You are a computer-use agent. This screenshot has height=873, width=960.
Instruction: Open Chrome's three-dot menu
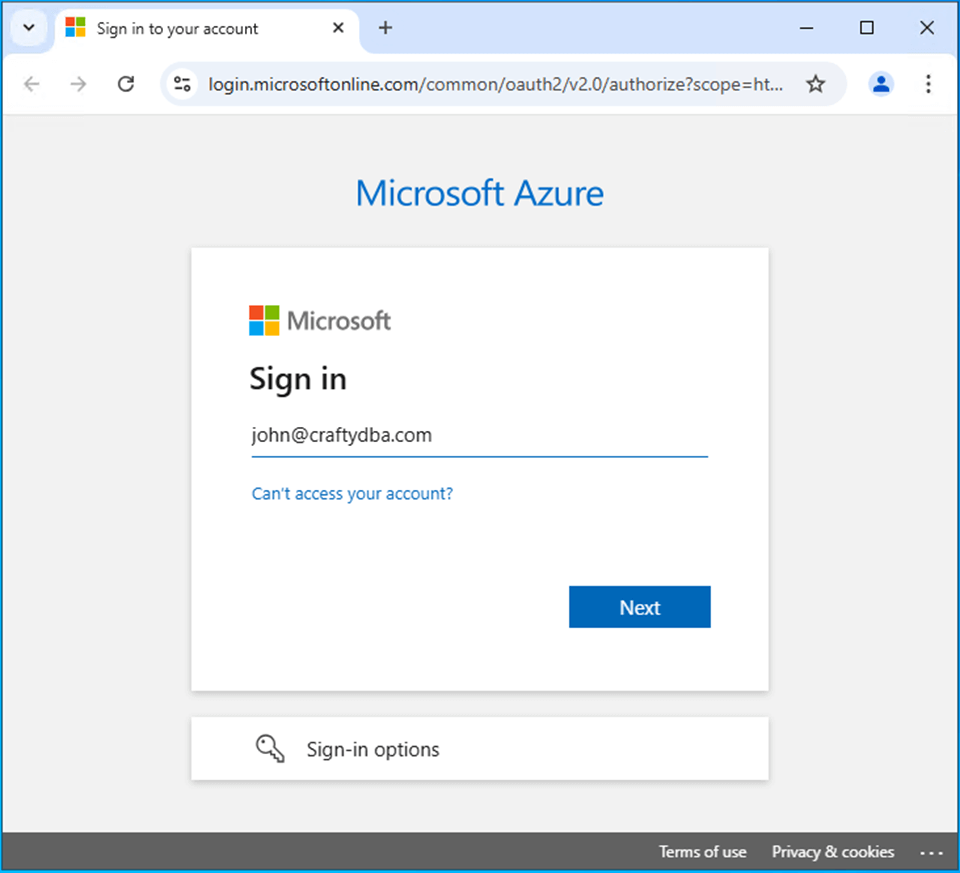[928, 84]
